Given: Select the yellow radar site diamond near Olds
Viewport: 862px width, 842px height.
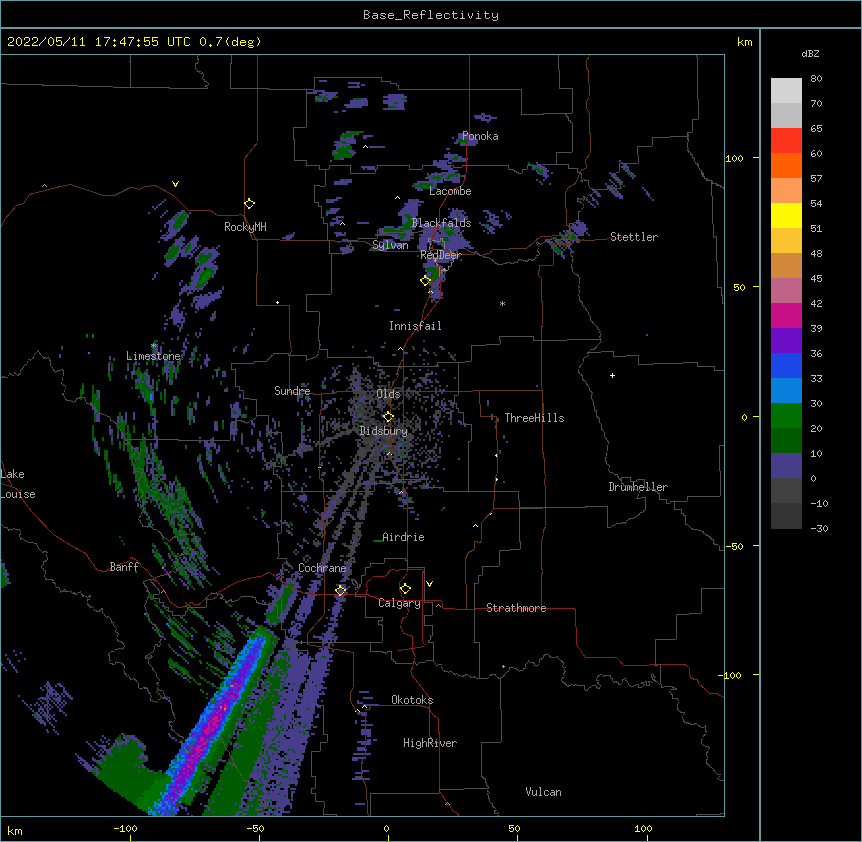Looking at the screenshot, I should click(388, 417).
